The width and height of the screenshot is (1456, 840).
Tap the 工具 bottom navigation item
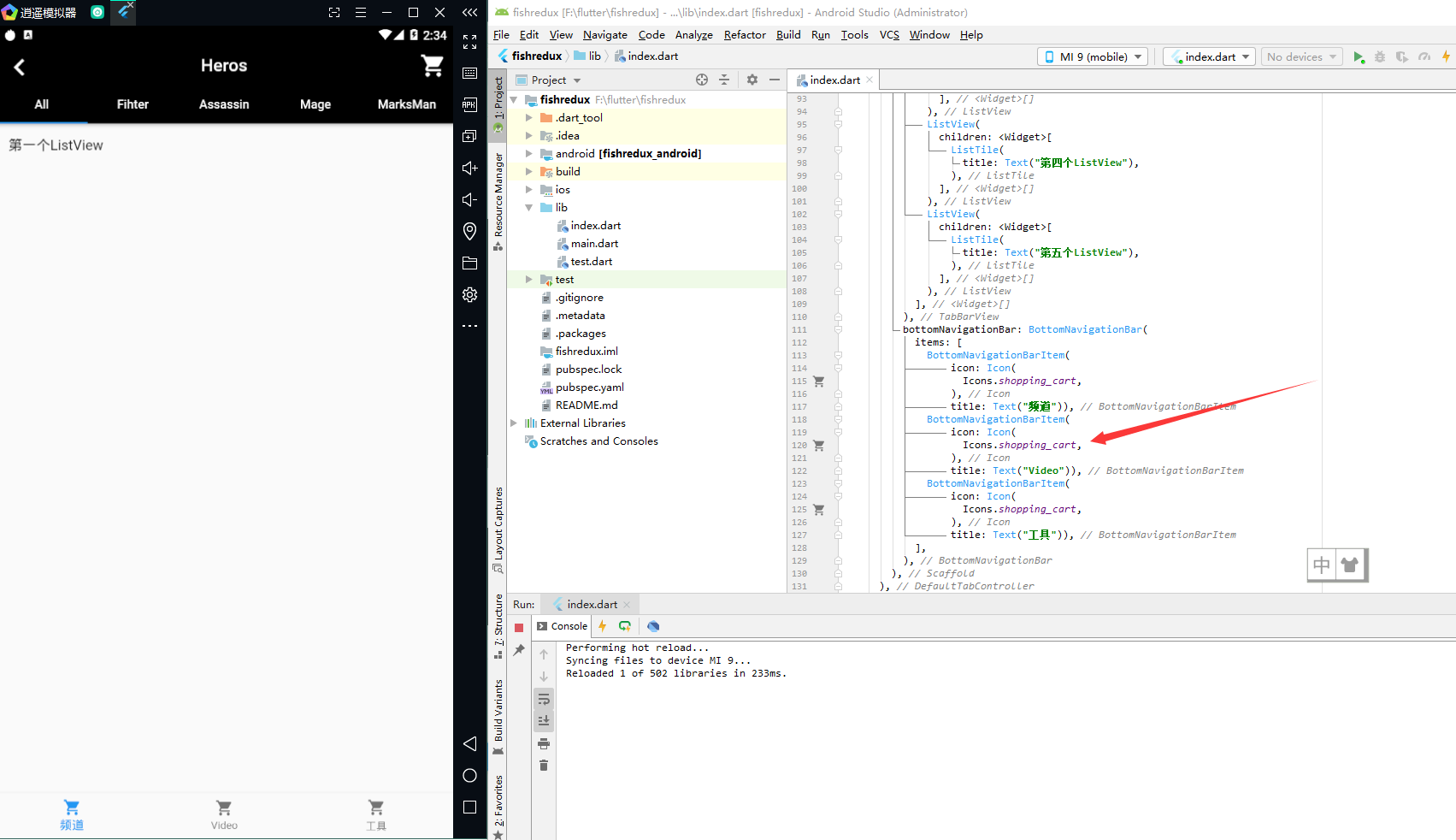(x=376, y=815)
